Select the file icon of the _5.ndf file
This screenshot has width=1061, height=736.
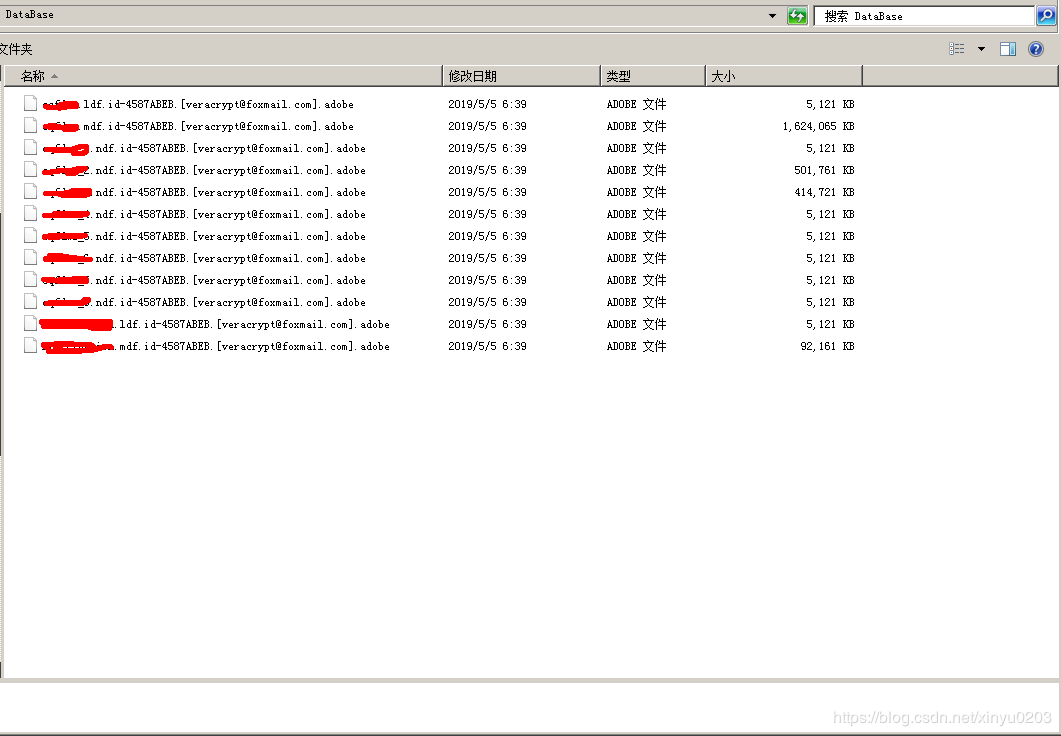click(x=30, y=235)
